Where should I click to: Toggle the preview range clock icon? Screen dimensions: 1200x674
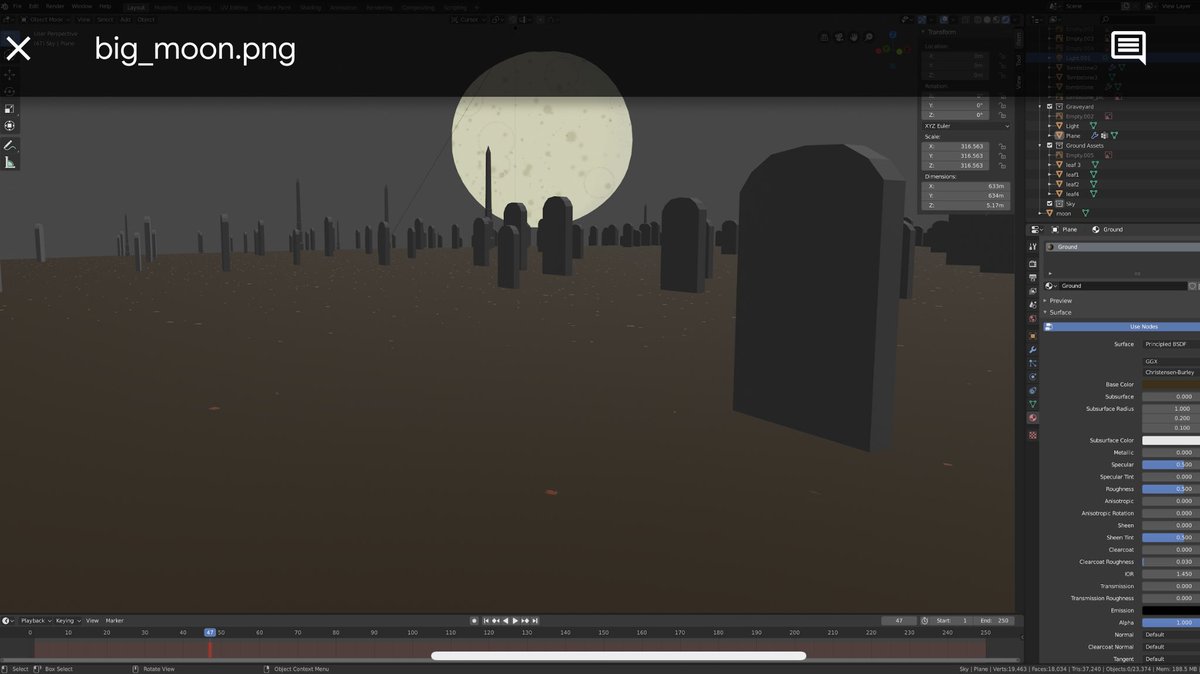[x=925, y=621]
